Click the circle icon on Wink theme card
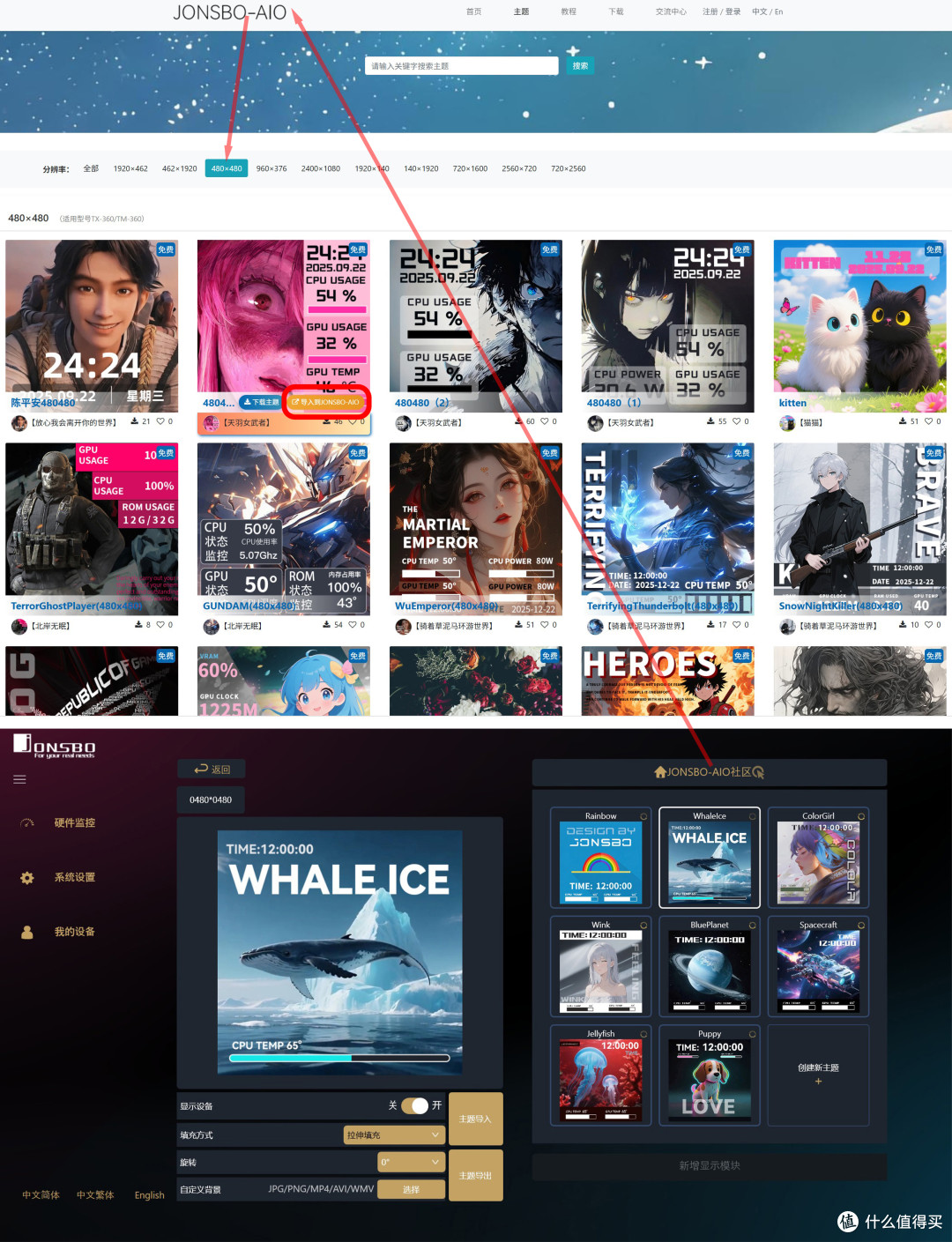This screenshot has height=1242, width=952. pos(643,925)
